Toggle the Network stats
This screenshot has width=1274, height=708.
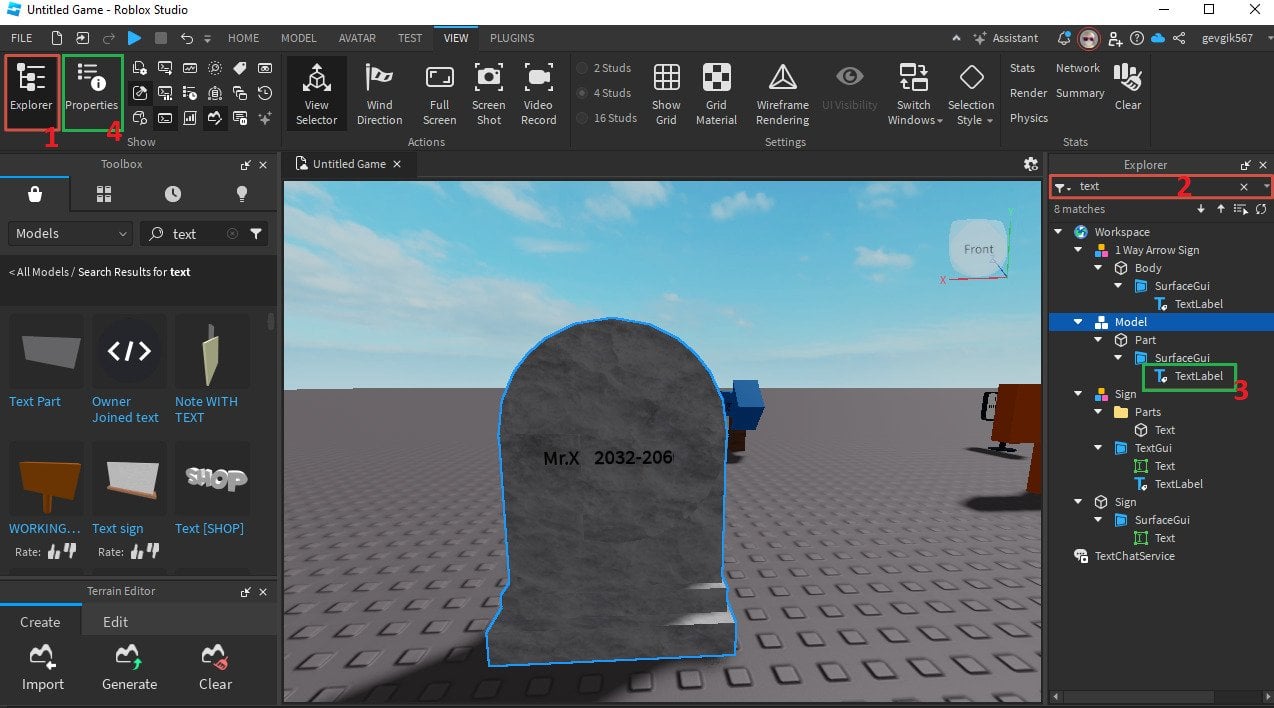[1078, 68]
